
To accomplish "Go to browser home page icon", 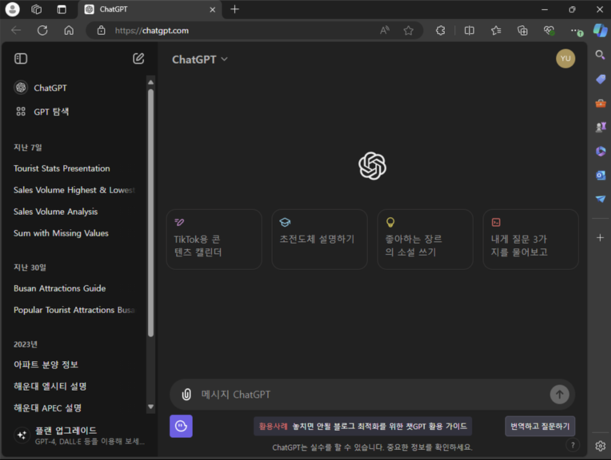I will tap(69, 30).
